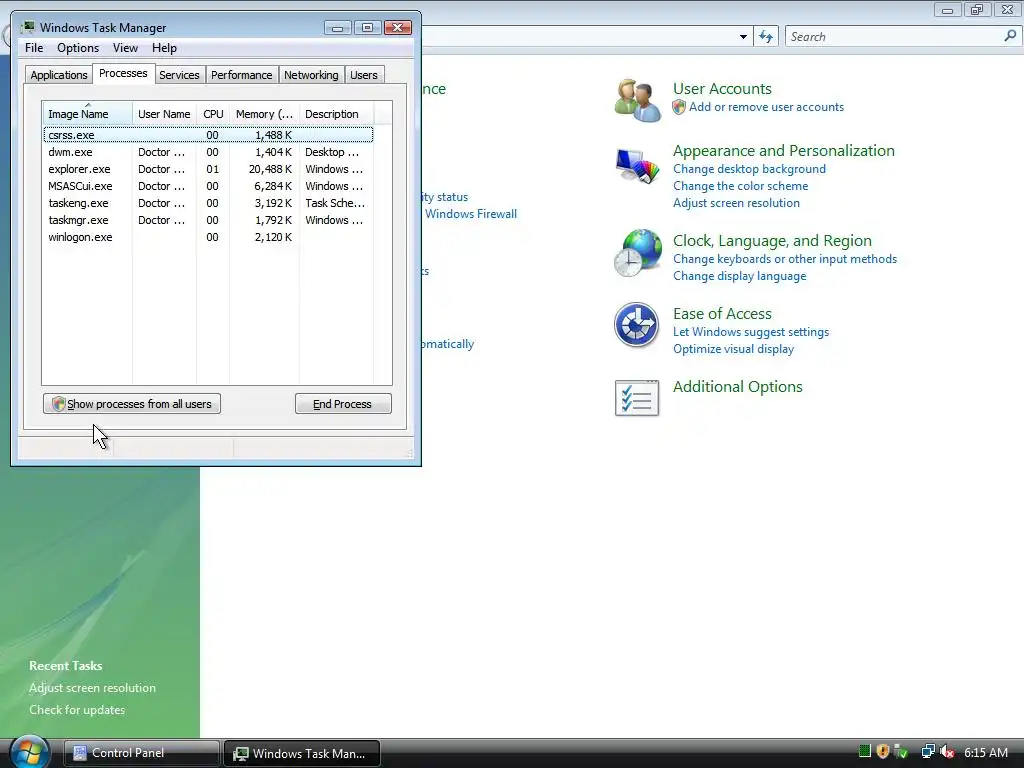This screenshot has width=1024, height=768.
Task: Click Windows Task Manager taskbar button
Action: 302,753
